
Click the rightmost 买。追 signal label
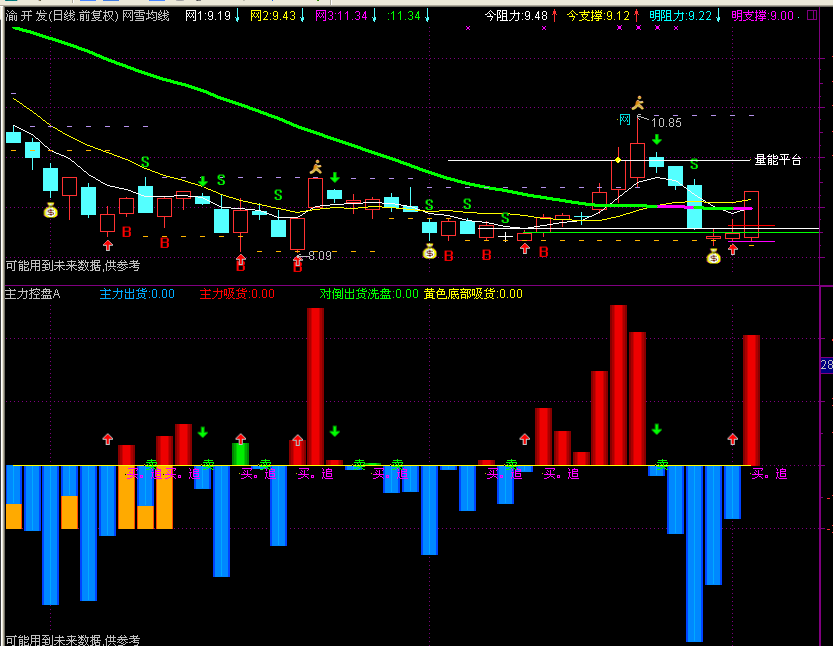[x=769, y=473]
